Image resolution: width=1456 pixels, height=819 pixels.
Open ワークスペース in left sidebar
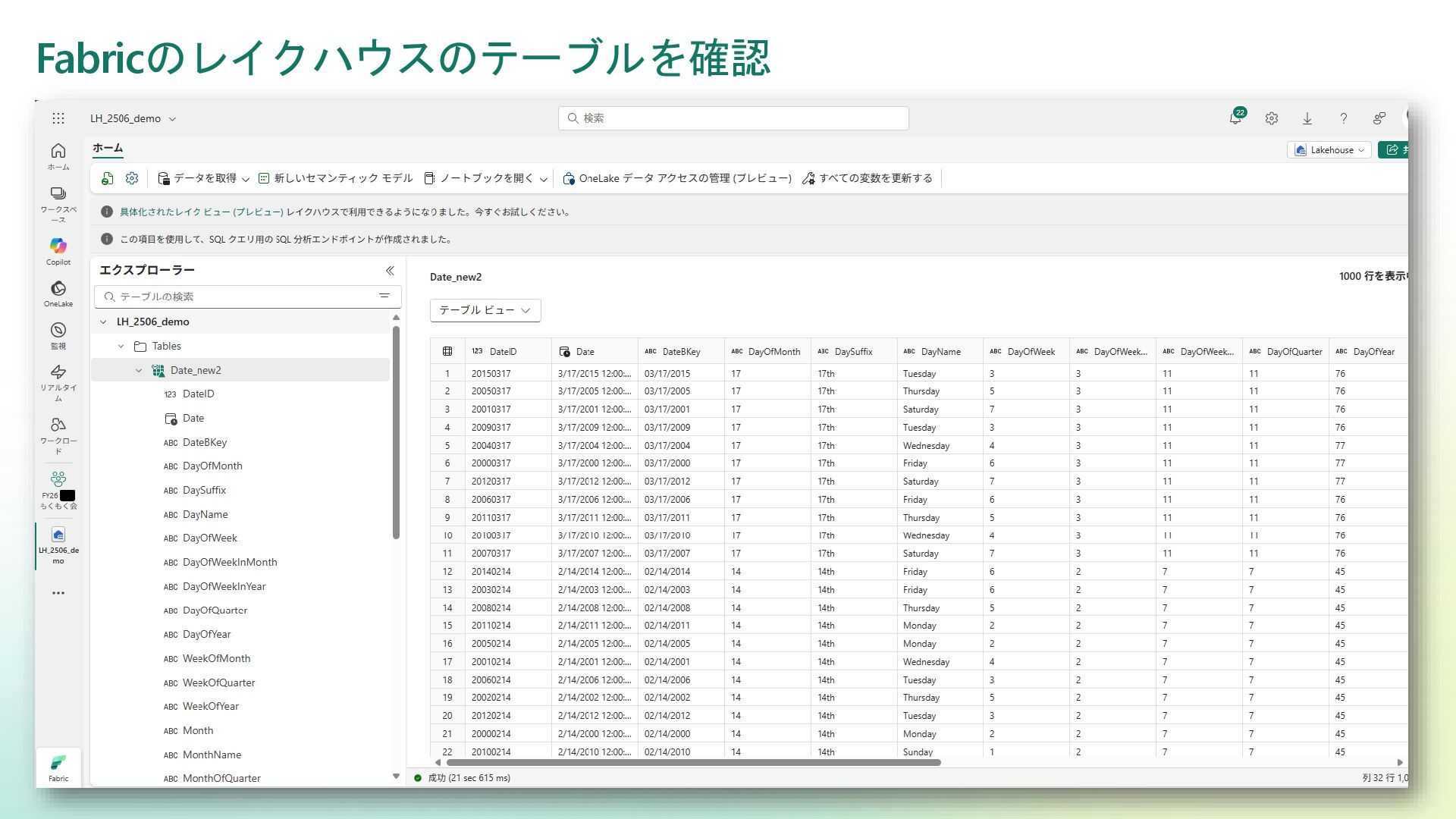point(58,204)
